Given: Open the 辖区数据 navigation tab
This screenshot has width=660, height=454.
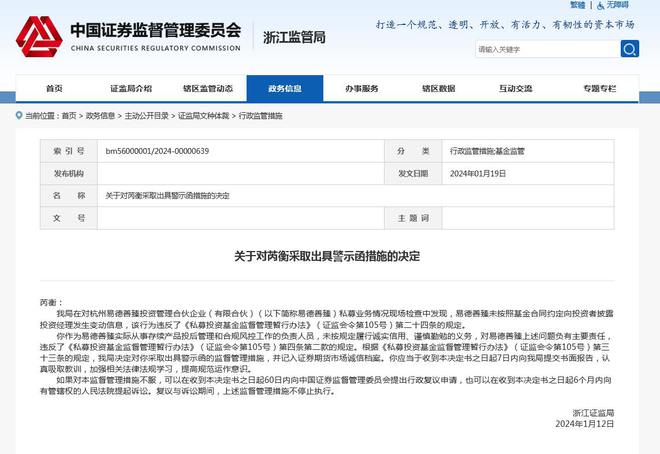Looking at the screenshot, I should click(439, 88).
